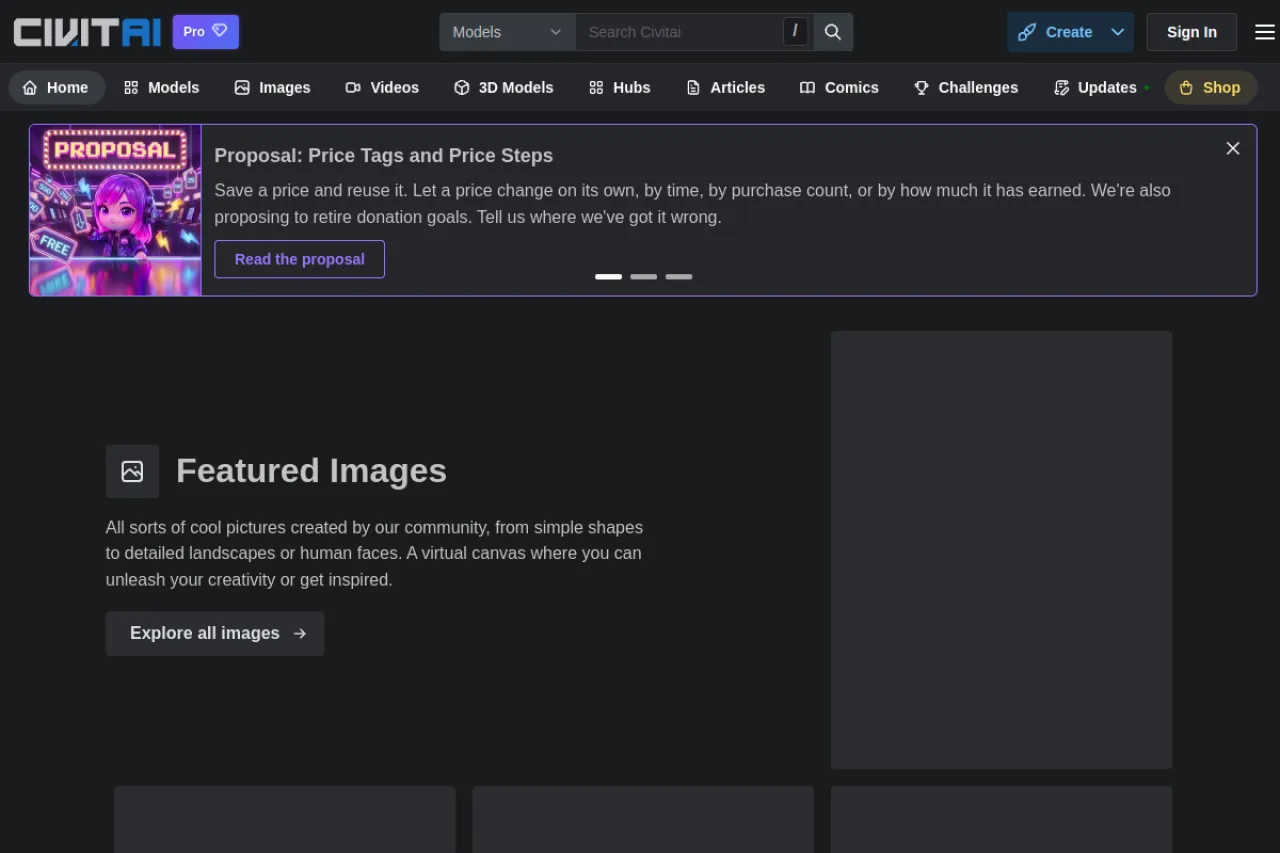
Task: Focus the Search Civitai input field
Action: [679, 32]
